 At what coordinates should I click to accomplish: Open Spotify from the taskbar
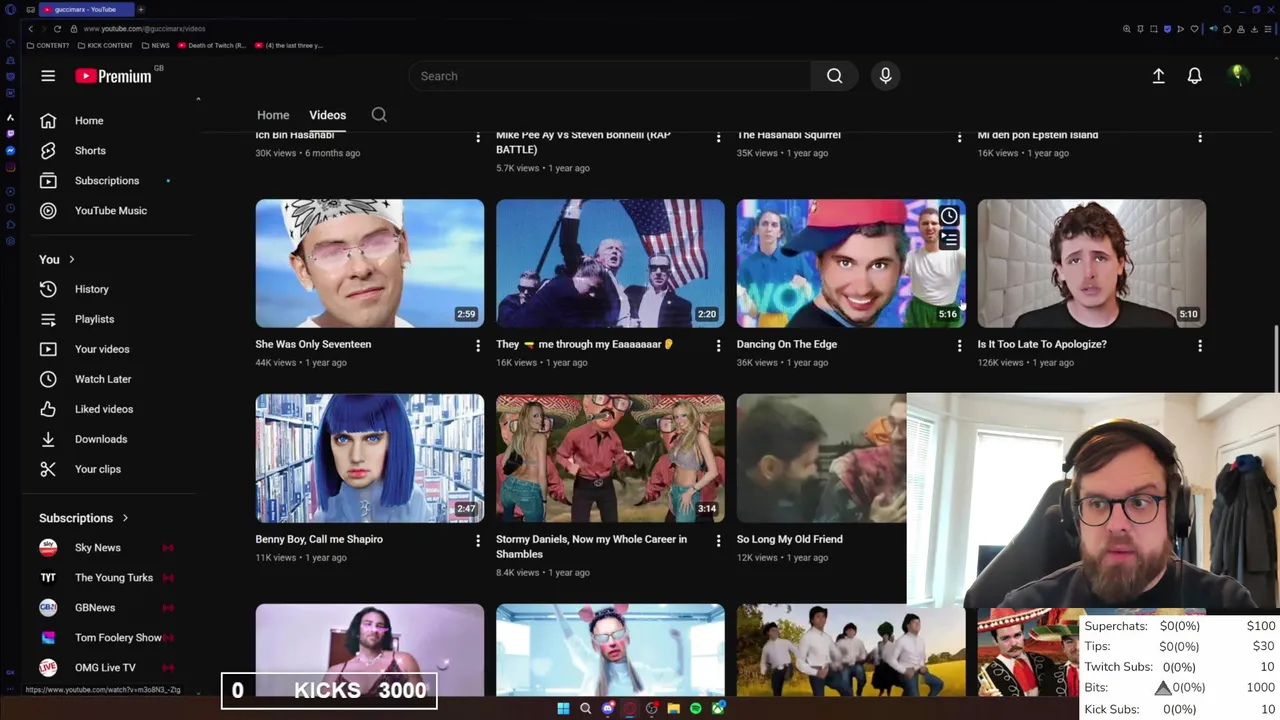(x=695, y=709)
